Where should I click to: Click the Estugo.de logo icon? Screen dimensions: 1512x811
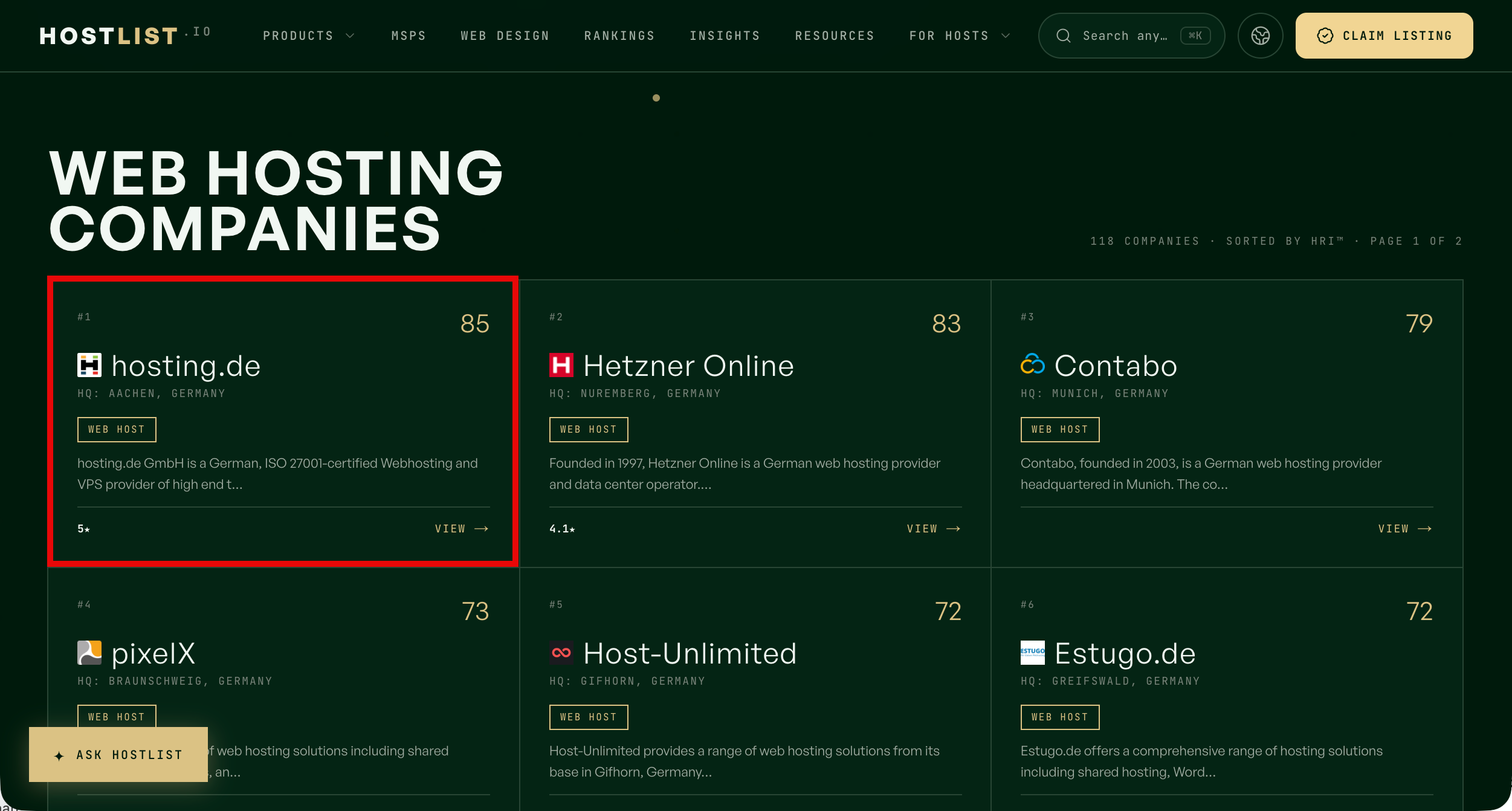click(x=1033, y=653)
